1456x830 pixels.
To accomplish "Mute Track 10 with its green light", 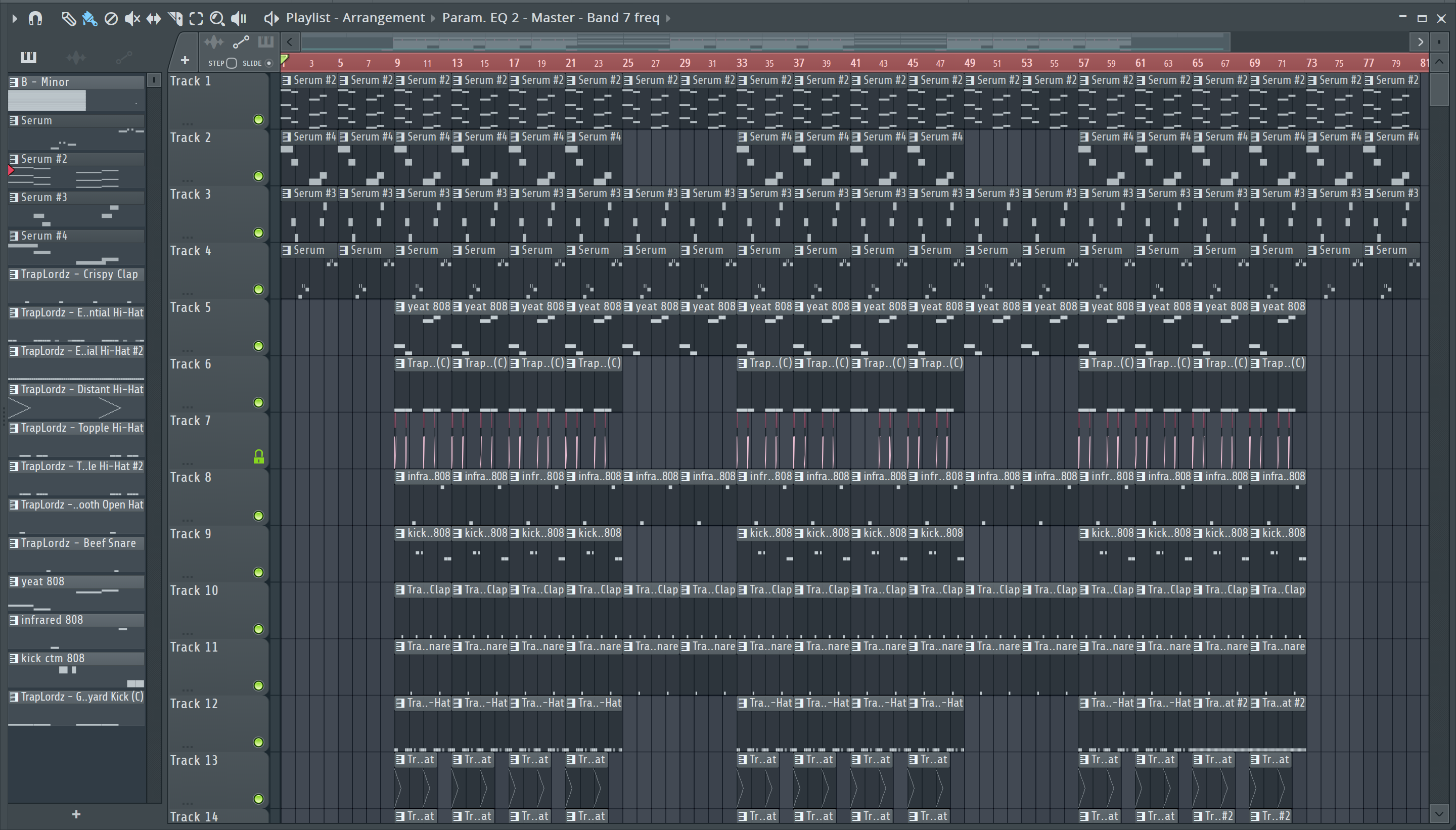I will click(259, 629).
